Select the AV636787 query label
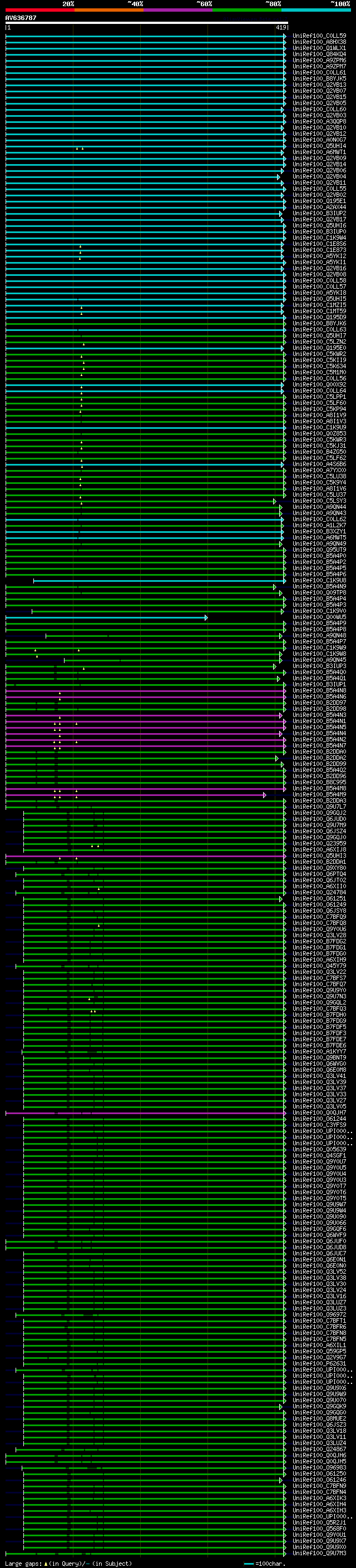The width and height of the screenshot is (356, 1568). [21, 18]
